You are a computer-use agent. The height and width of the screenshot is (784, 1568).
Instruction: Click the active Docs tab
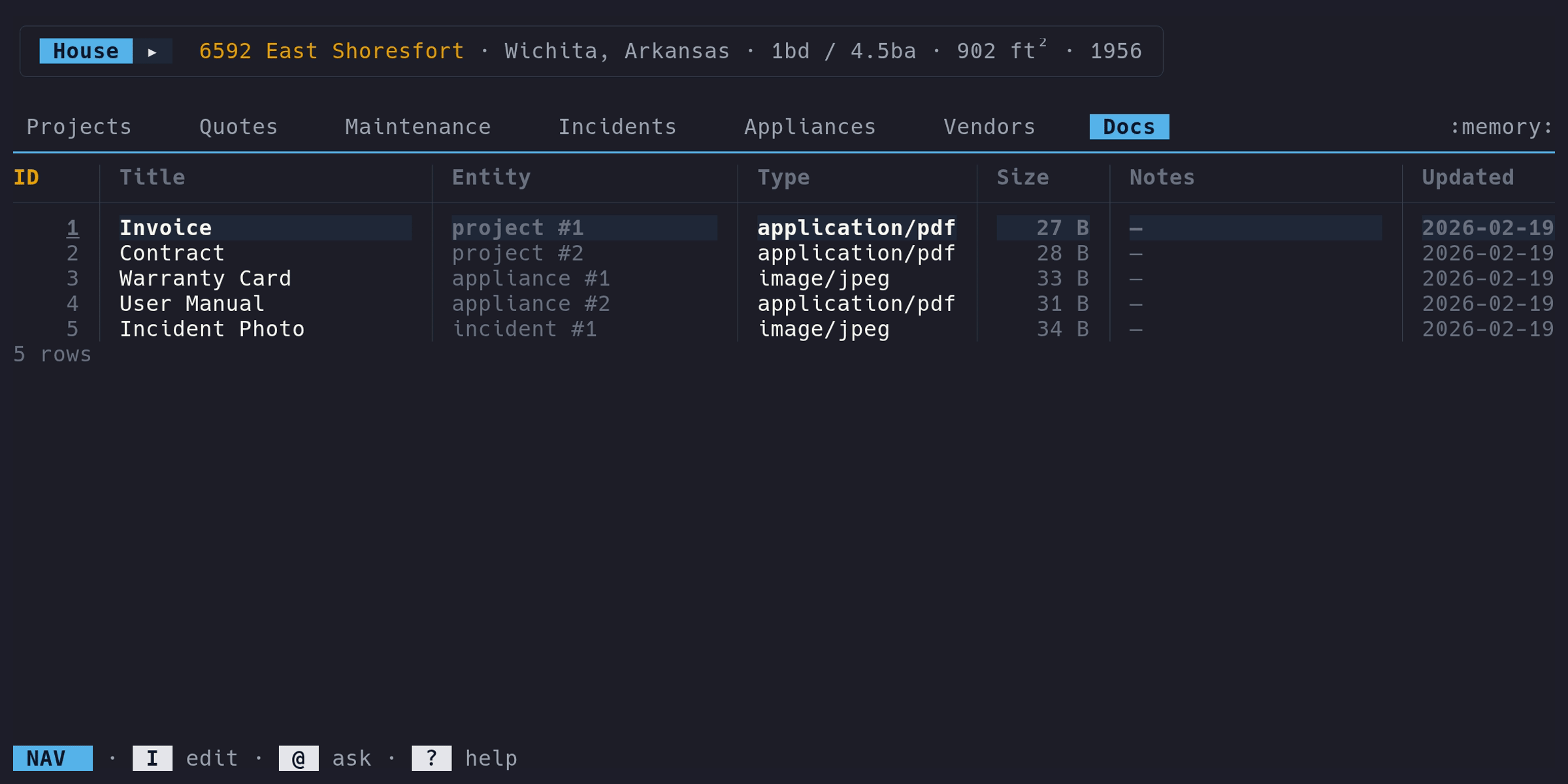click(x=1128, y=127)
